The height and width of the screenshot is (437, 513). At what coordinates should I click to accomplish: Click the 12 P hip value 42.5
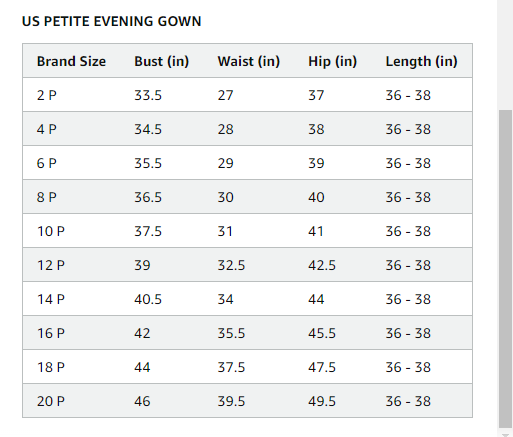click(x=322, y=265)
